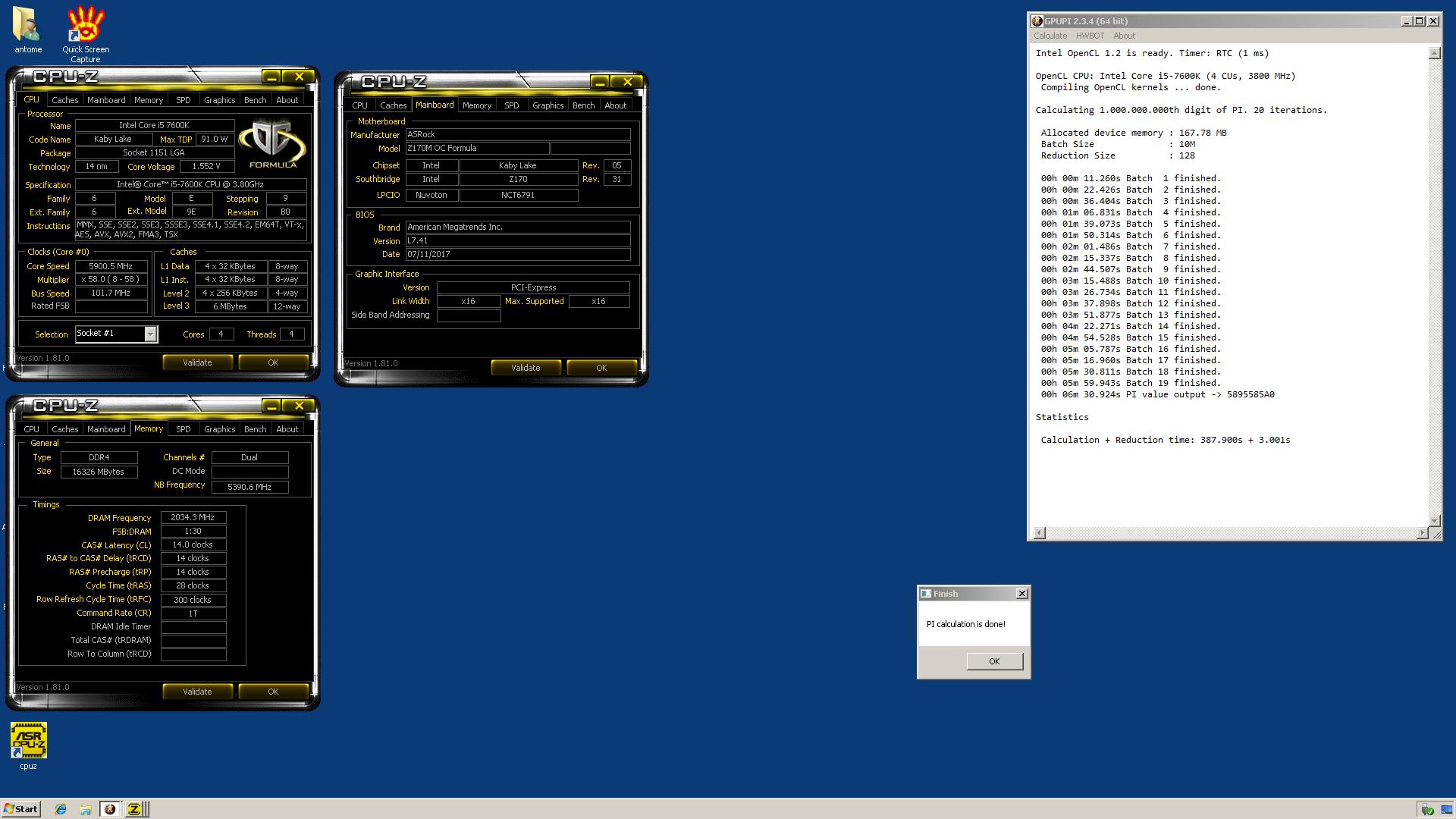Click OK in the CPU tab window
Screen dimensions: 1456x819
click(x=273, y=362)
